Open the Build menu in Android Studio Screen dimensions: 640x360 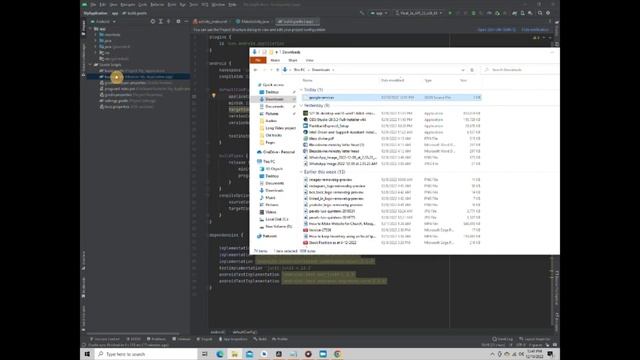(172, 4)
